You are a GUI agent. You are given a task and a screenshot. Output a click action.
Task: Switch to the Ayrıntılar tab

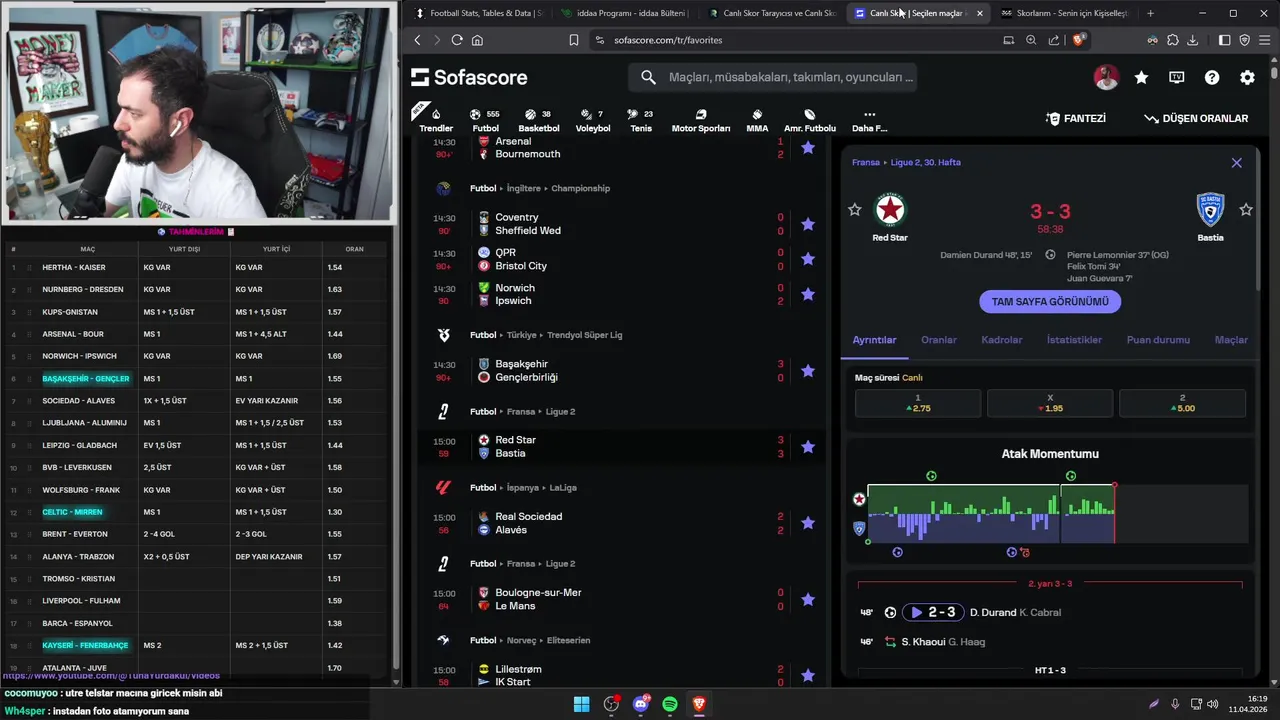click(x=874, y=340)
